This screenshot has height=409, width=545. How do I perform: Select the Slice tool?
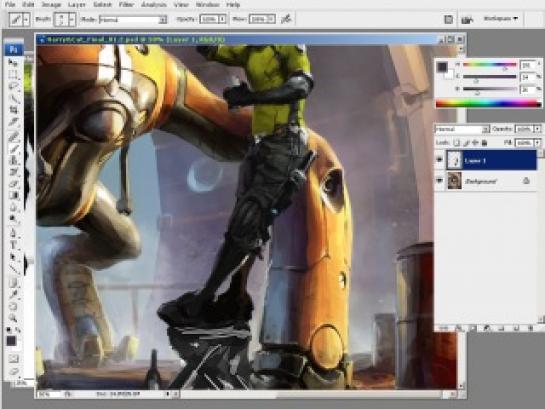click(13, 122)
